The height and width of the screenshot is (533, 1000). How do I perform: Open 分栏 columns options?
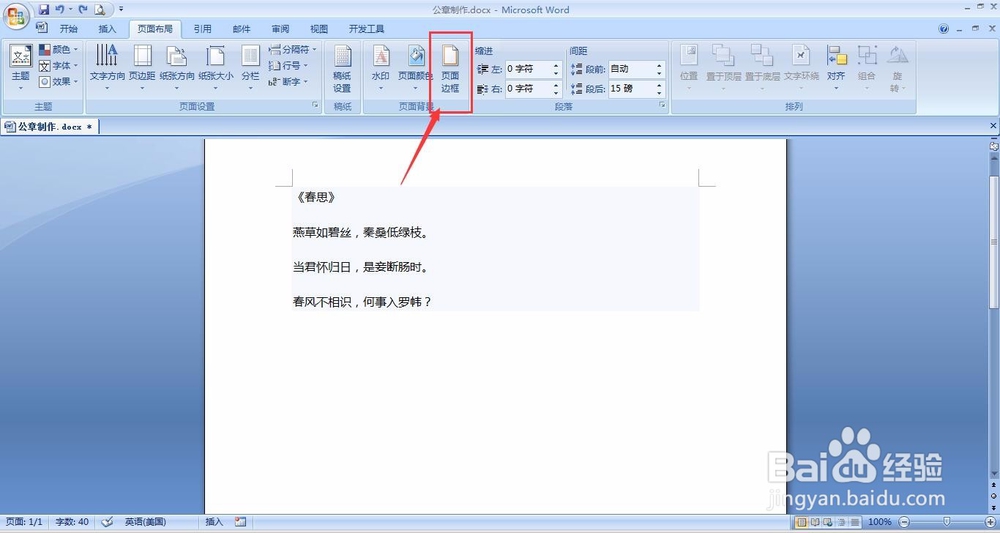[x=250, y=68]
